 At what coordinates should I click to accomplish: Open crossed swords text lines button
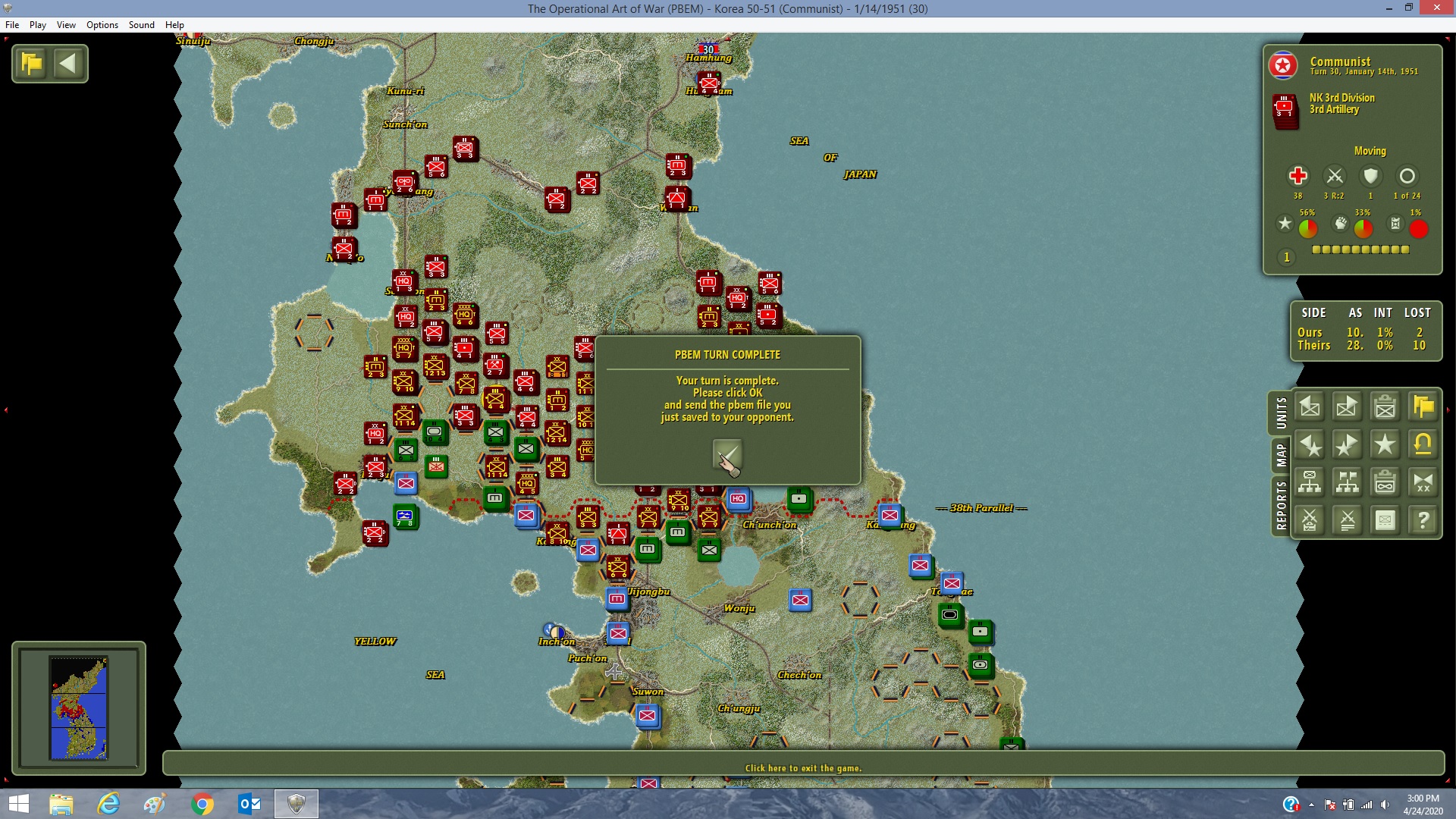1348,520
